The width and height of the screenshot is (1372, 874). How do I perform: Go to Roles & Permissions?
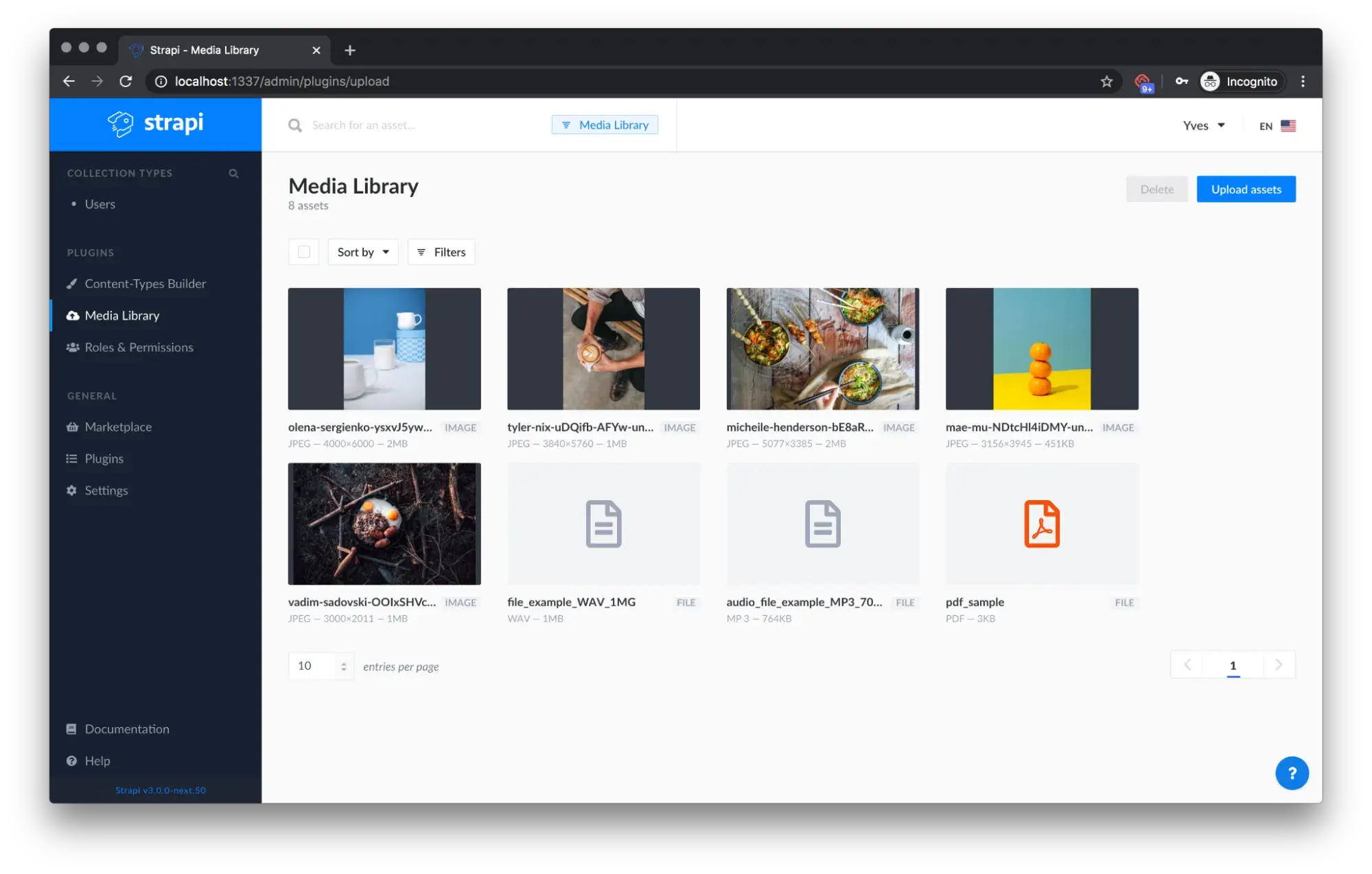click(139, 348)
